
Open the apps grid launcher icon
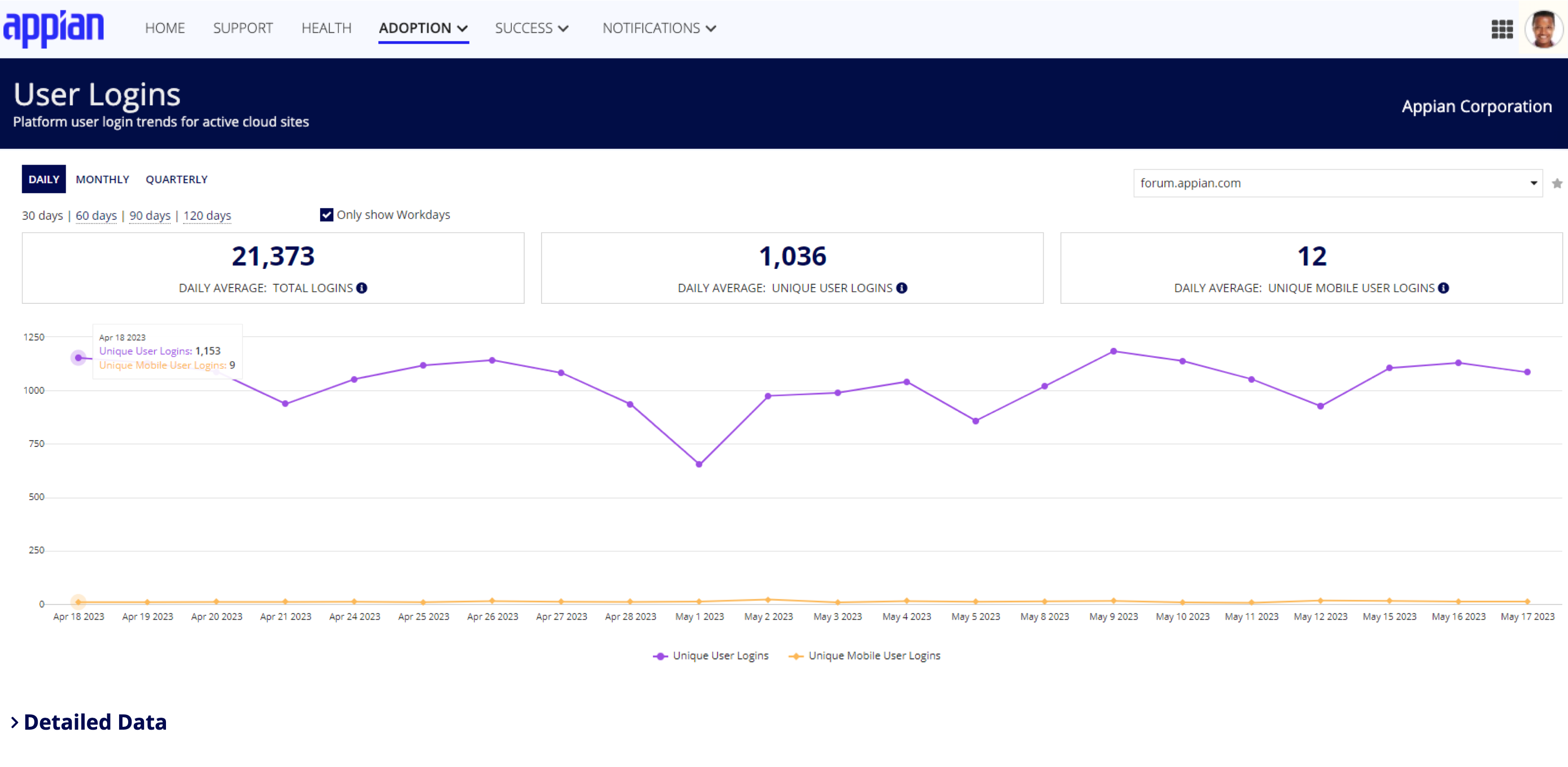1502,29
